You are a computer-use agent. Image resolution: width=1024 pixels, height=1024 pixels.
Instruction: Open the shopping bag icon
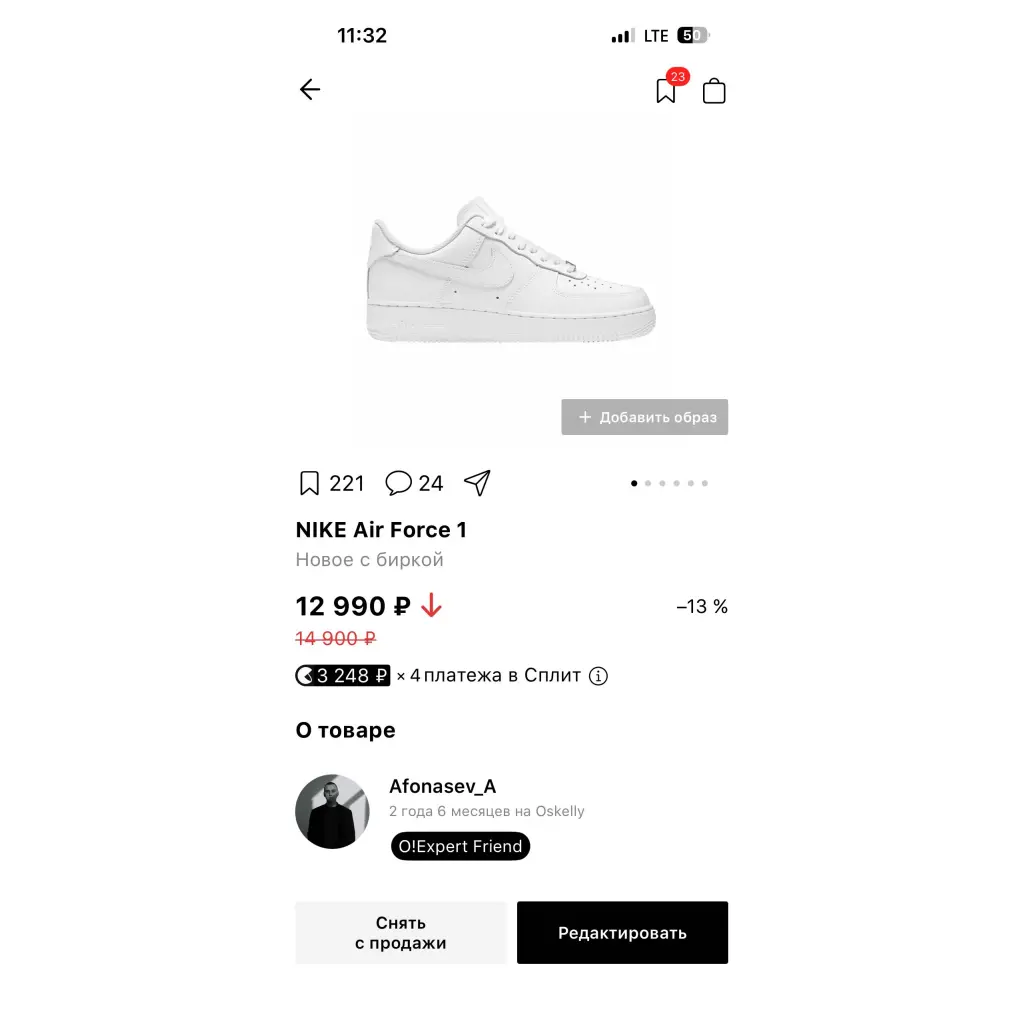[714, 91]
